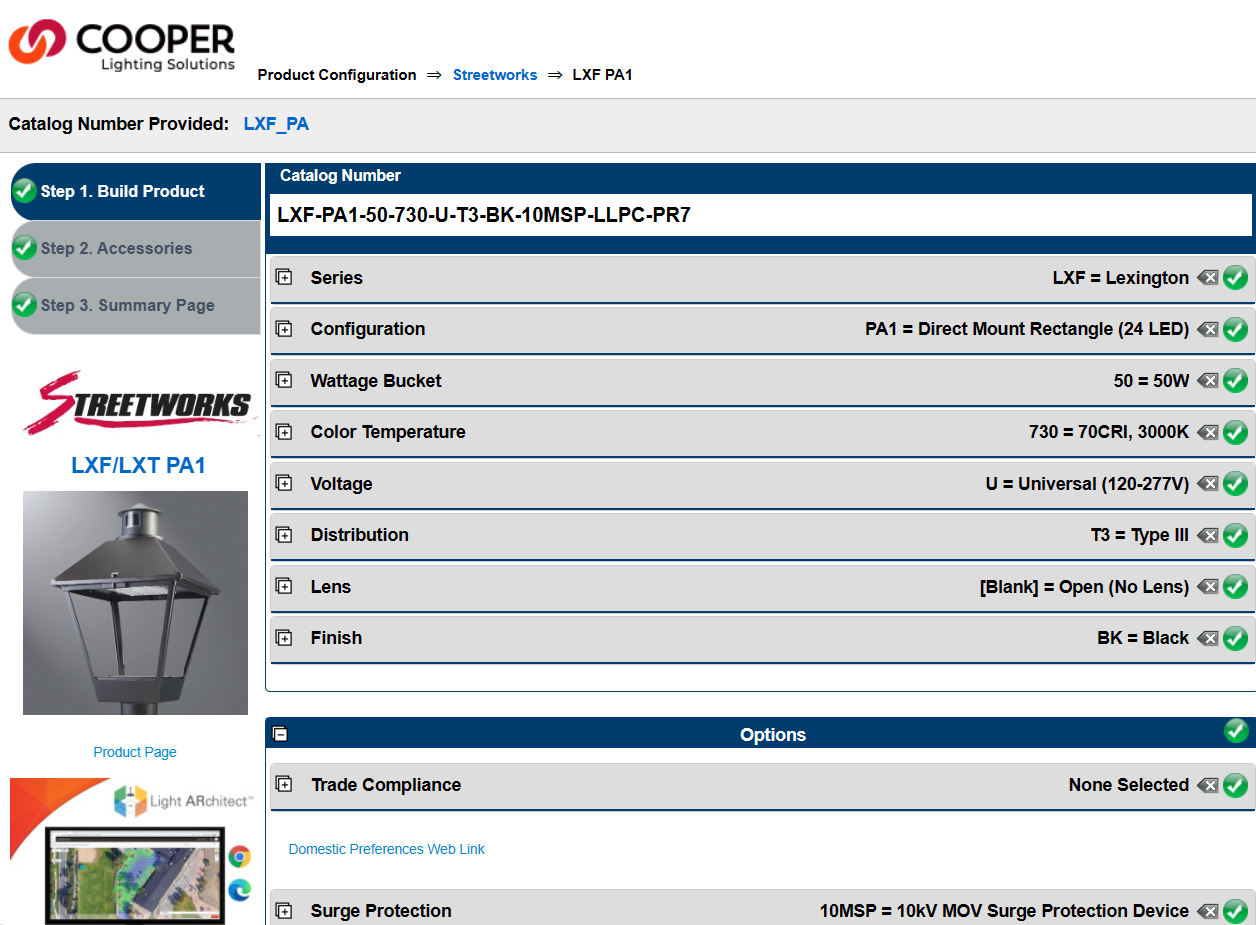Click the Google Chrome browser icon
Screen dimensions: 1256x925
(x=239, y=857)
